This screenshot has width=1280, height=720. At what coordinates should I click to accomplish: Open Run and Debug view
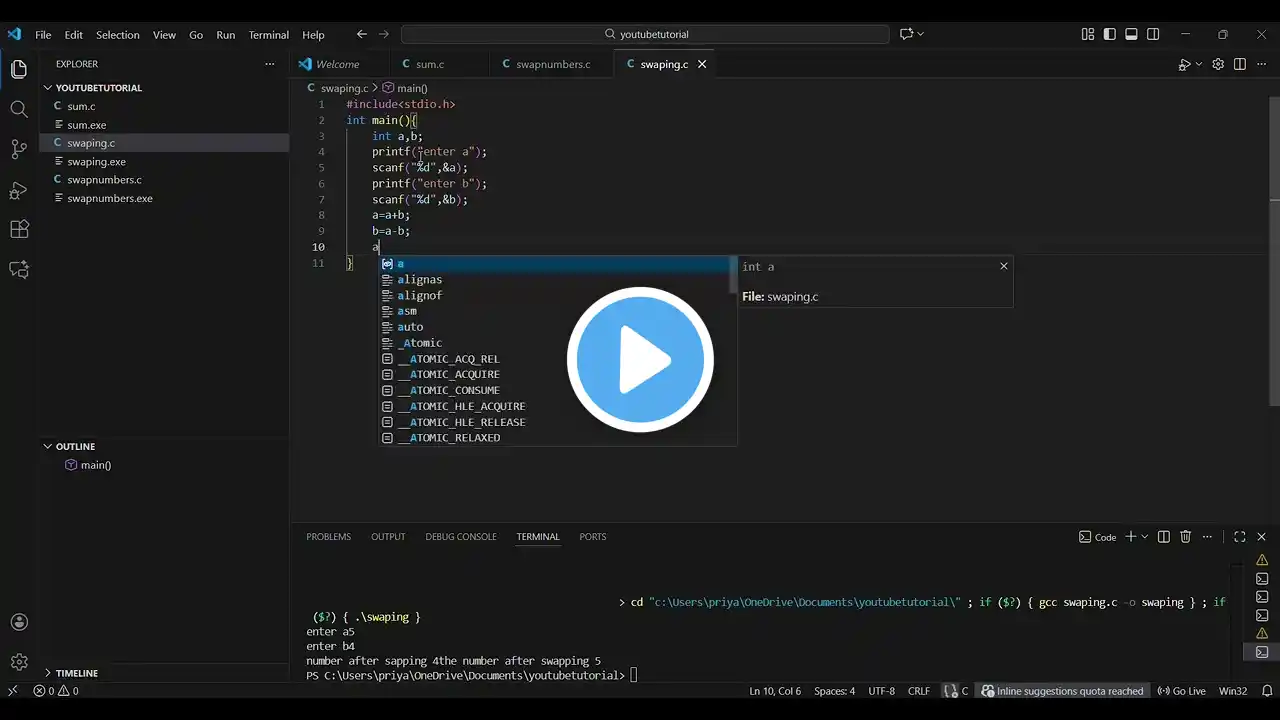[19, 190]
